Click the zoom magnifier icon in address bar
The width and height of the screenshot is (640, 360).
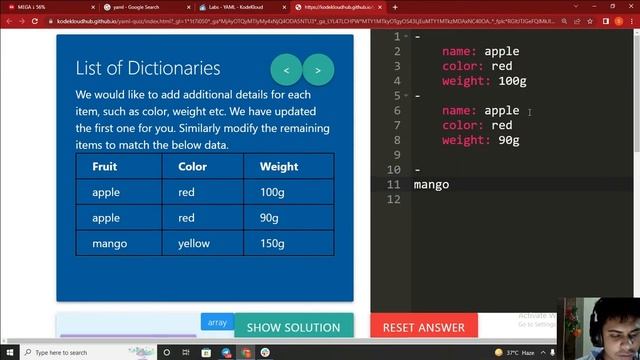coord(564,21)
